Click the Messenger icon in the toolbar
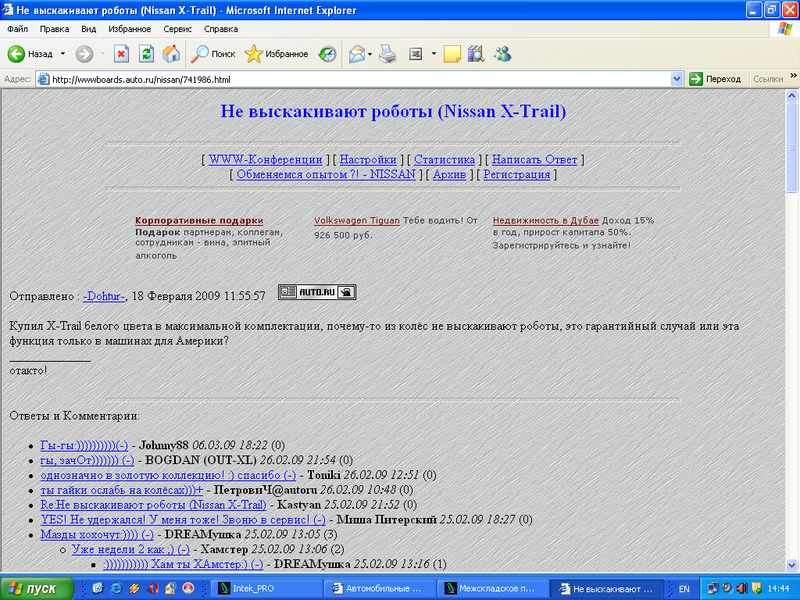The width and height of the screenshot is (800, 600). [502, 54]
